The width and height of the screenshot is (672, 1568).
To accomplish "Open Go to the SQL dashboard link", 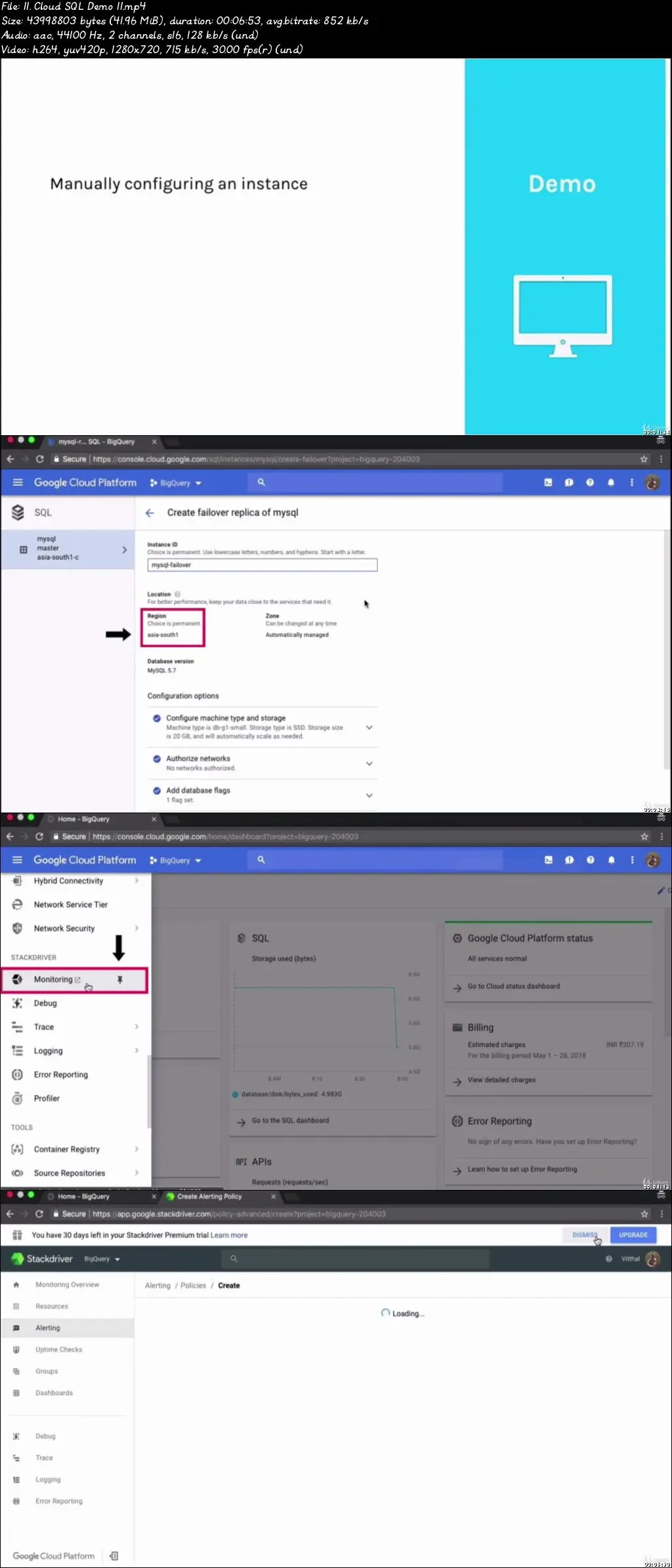I will tap(290, 1120).
